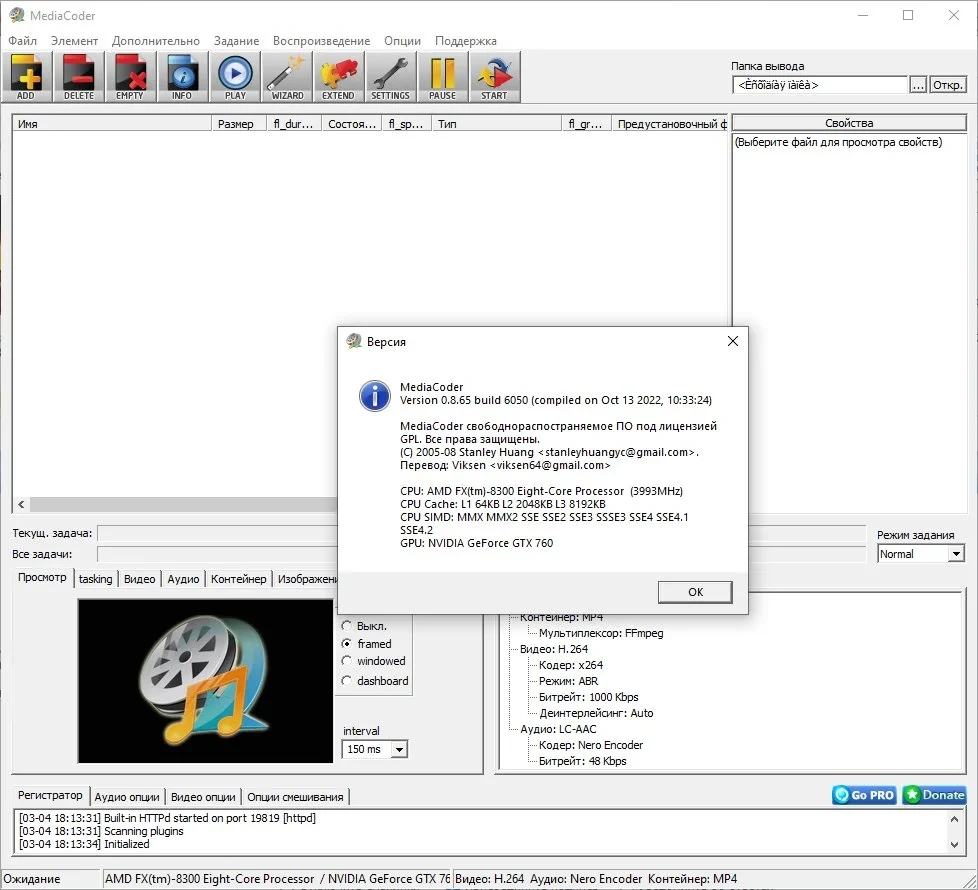Switch to the Аудио опции tab
The image size is (978, 890).
[127, 797]
